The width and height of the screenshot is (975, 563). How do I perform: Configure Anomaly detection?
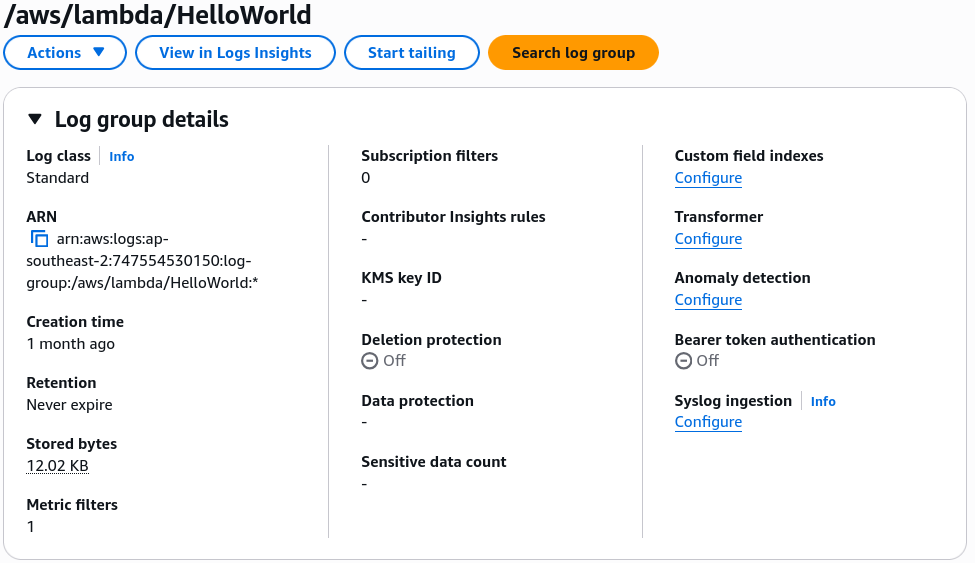pos(708,300)
